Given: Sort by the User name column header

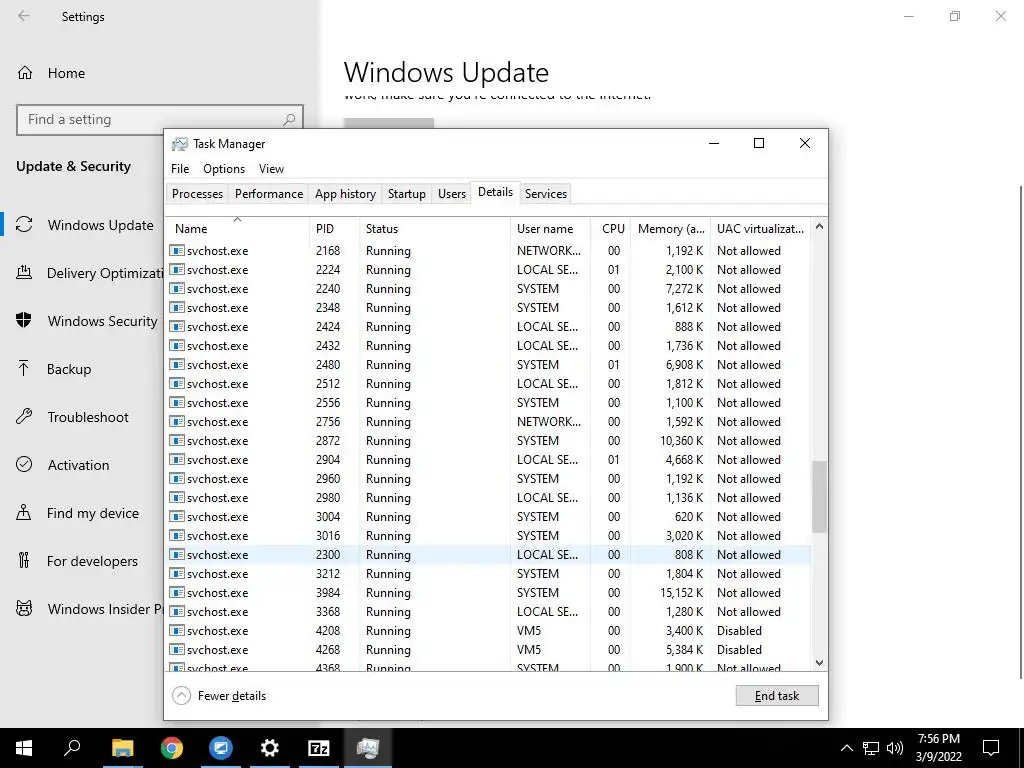Looking at the screenshot, I should tap(551, 229).
